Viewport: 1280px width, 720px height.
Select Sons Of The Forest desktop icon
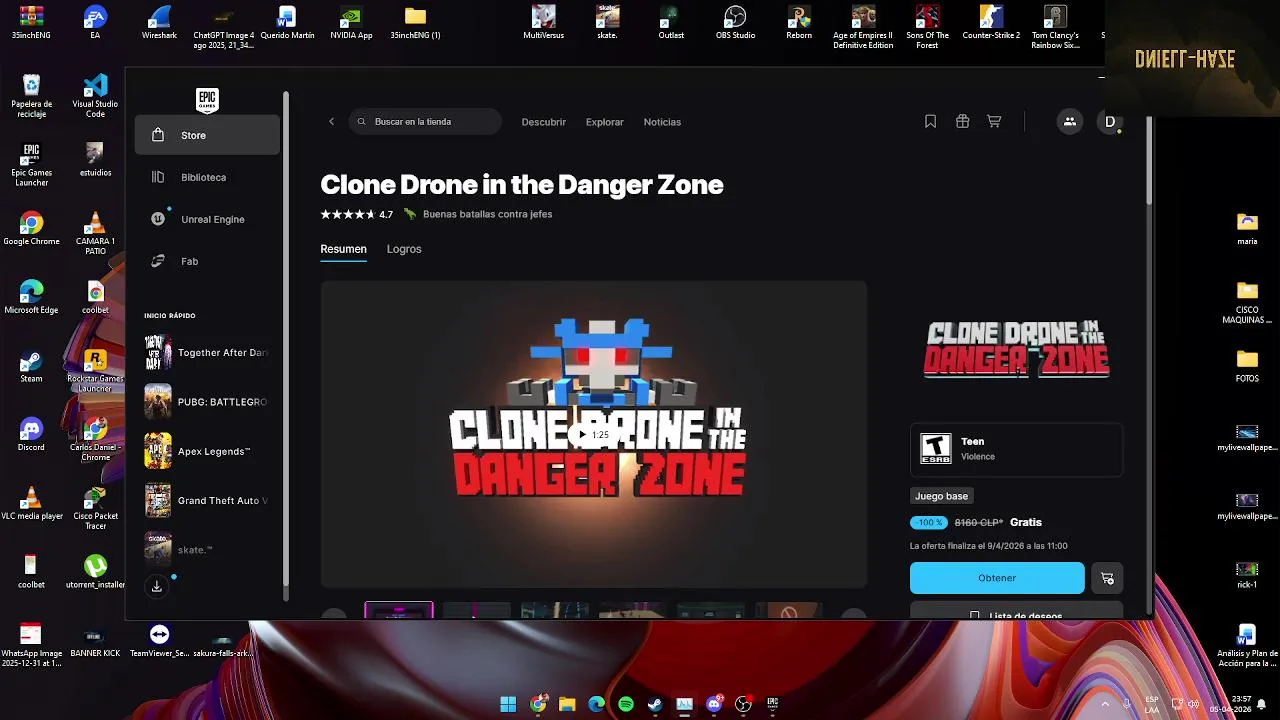pos(927,27)
